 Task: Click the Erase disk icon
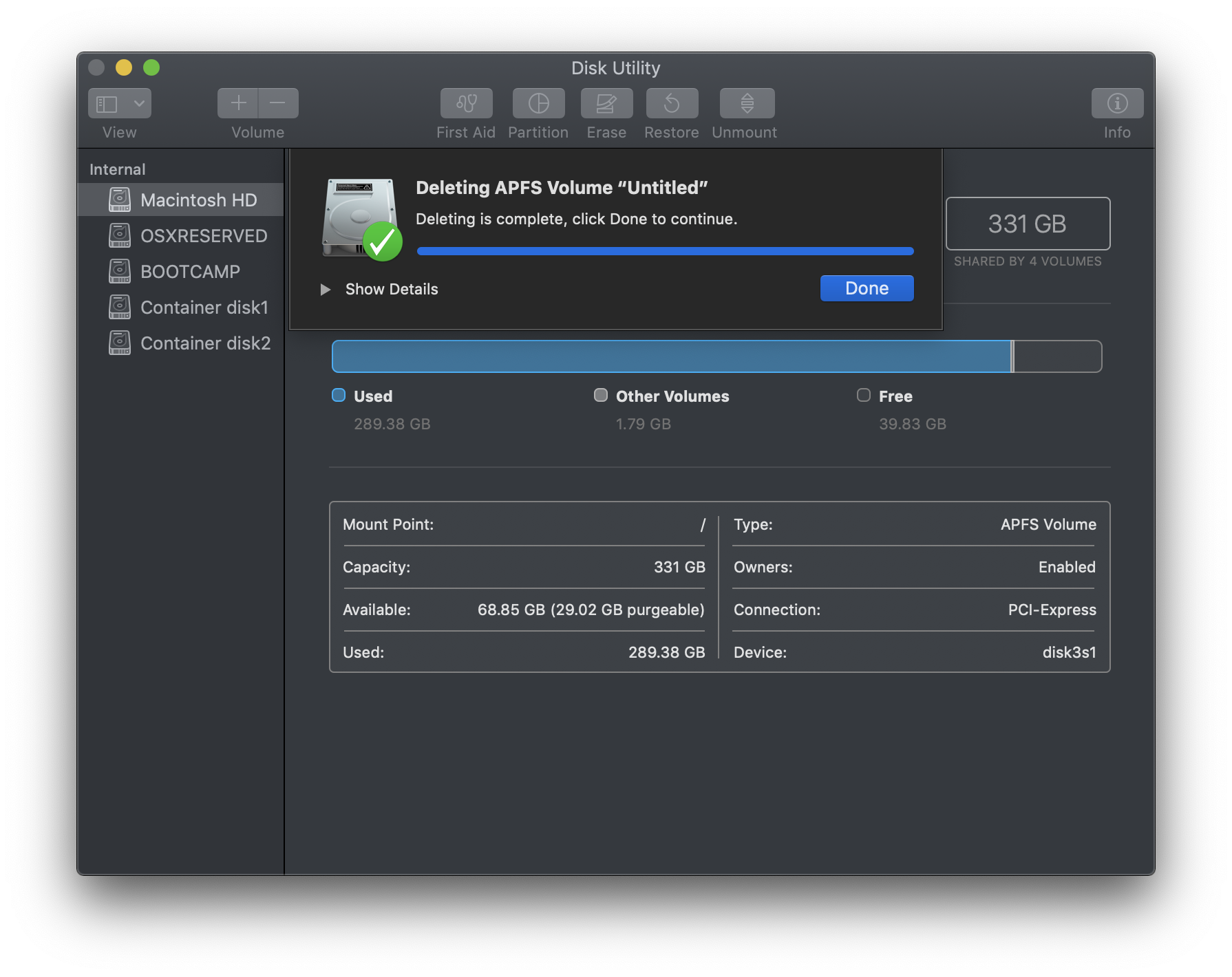point(606,103)
